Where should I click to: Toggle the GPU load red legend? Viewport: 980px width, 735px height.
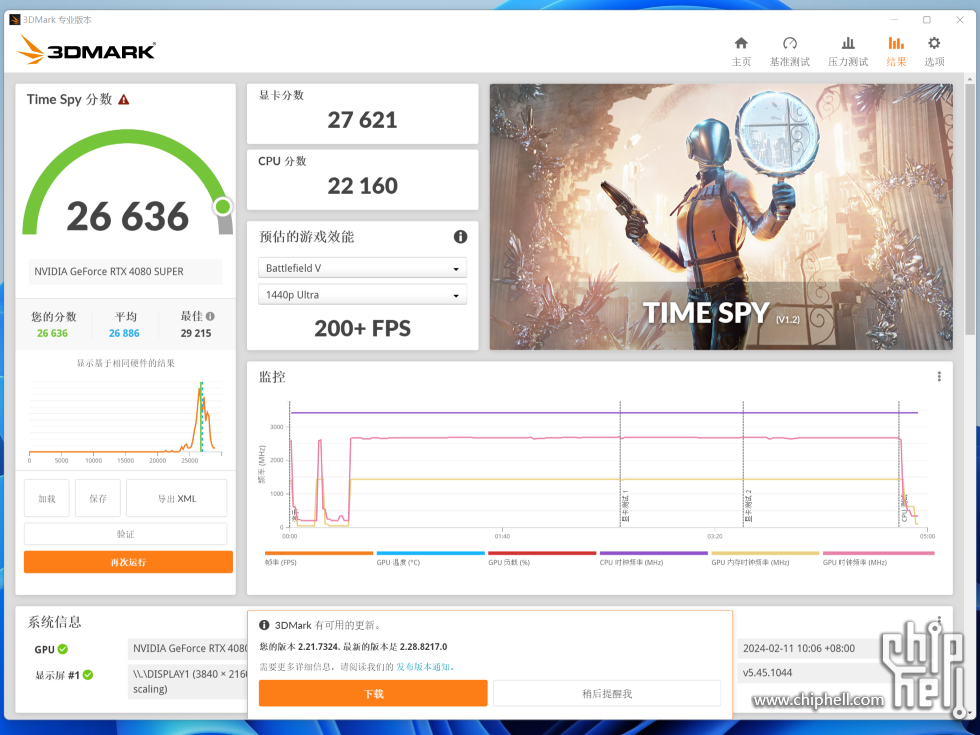tap(542, 558)
